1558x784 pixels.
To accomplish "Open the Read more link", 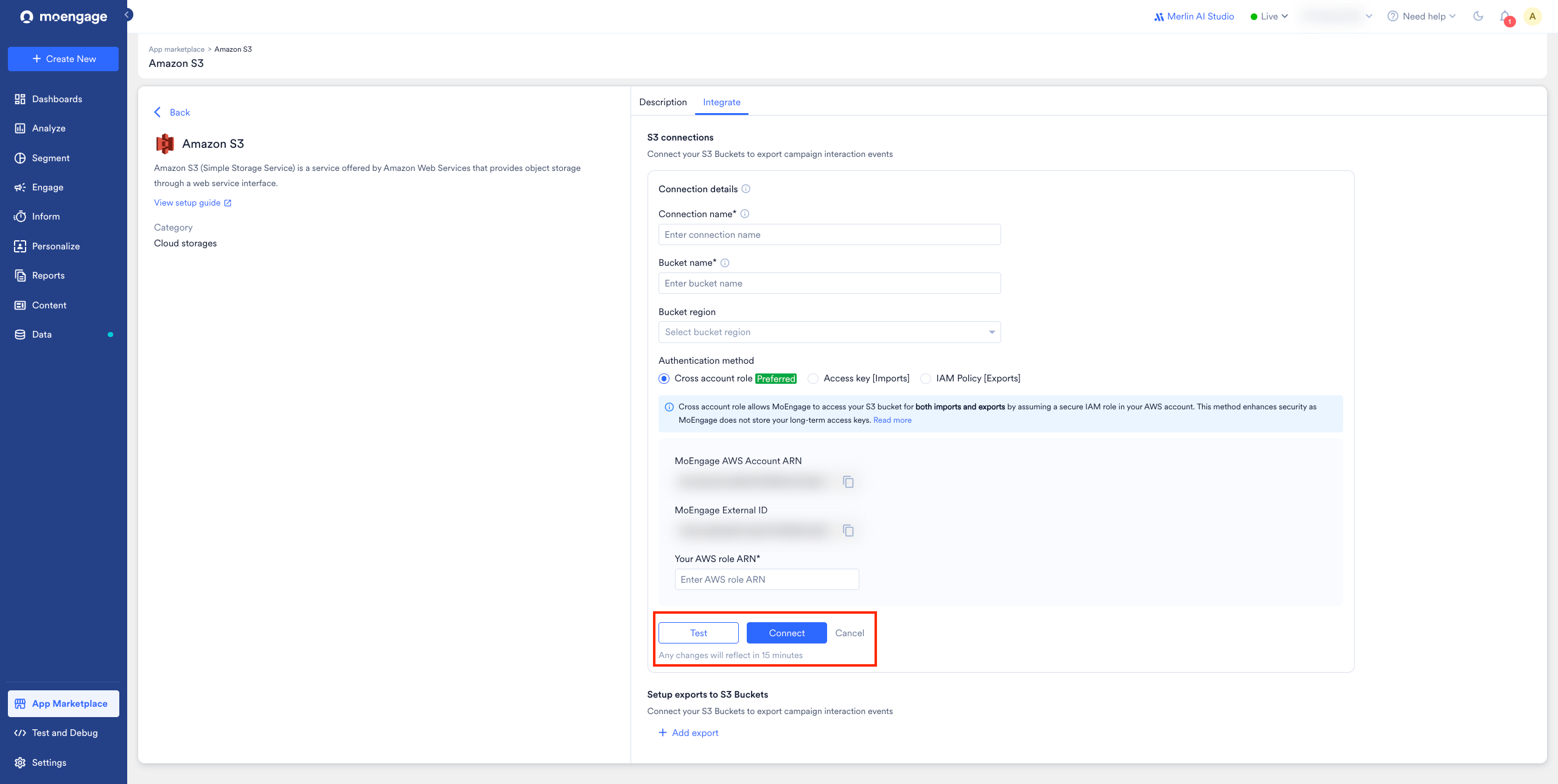I will 892,420.
